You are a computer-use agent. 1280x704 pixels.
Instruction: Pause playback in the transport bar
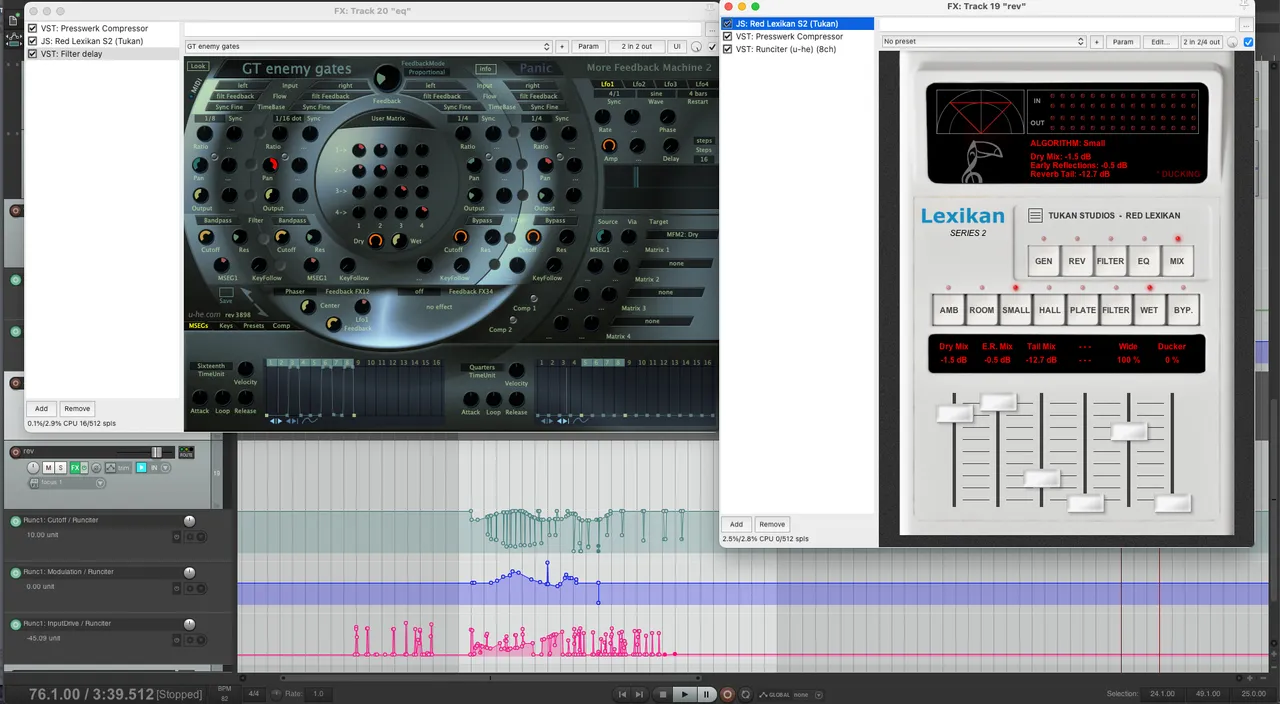tap(706, 694)
